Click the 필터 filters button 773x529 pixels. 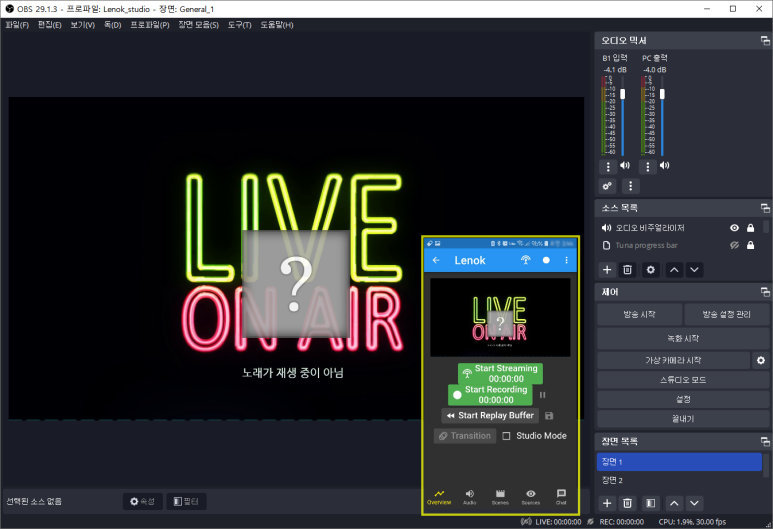pyautogui.click(x=186, y=501)
